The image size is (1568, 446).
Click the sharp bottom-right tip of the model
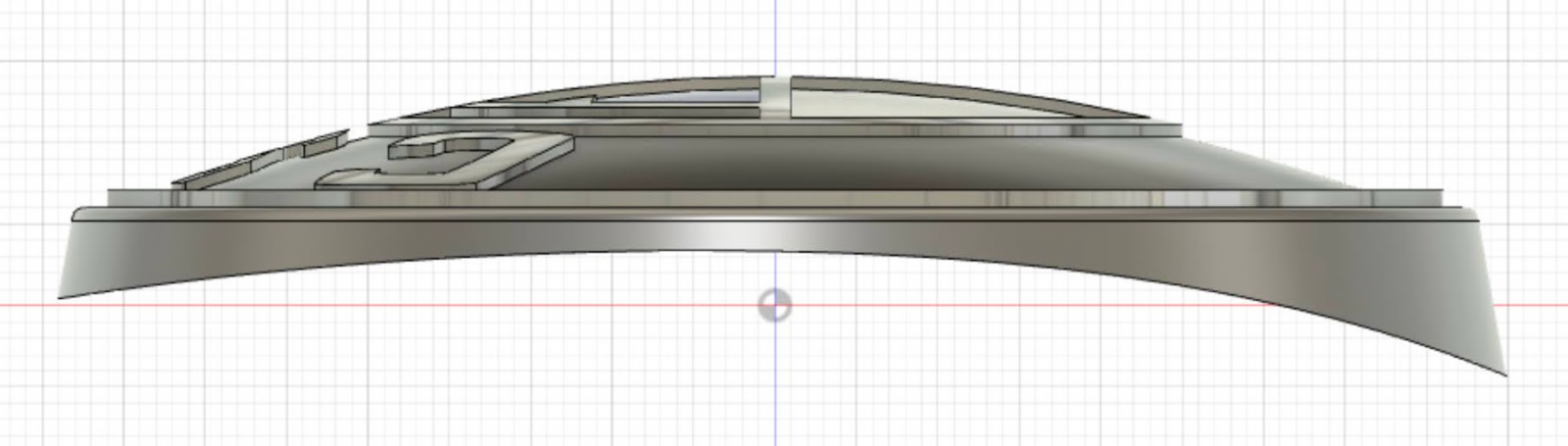point(1503,373)
